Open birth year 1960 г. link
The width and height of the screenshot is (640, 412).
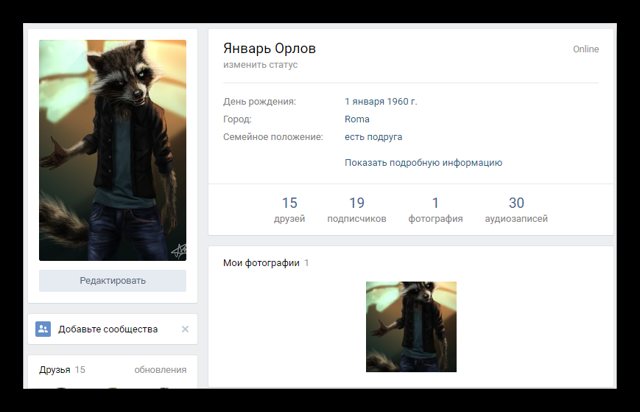pyautogui.click(x=402, y=101)
